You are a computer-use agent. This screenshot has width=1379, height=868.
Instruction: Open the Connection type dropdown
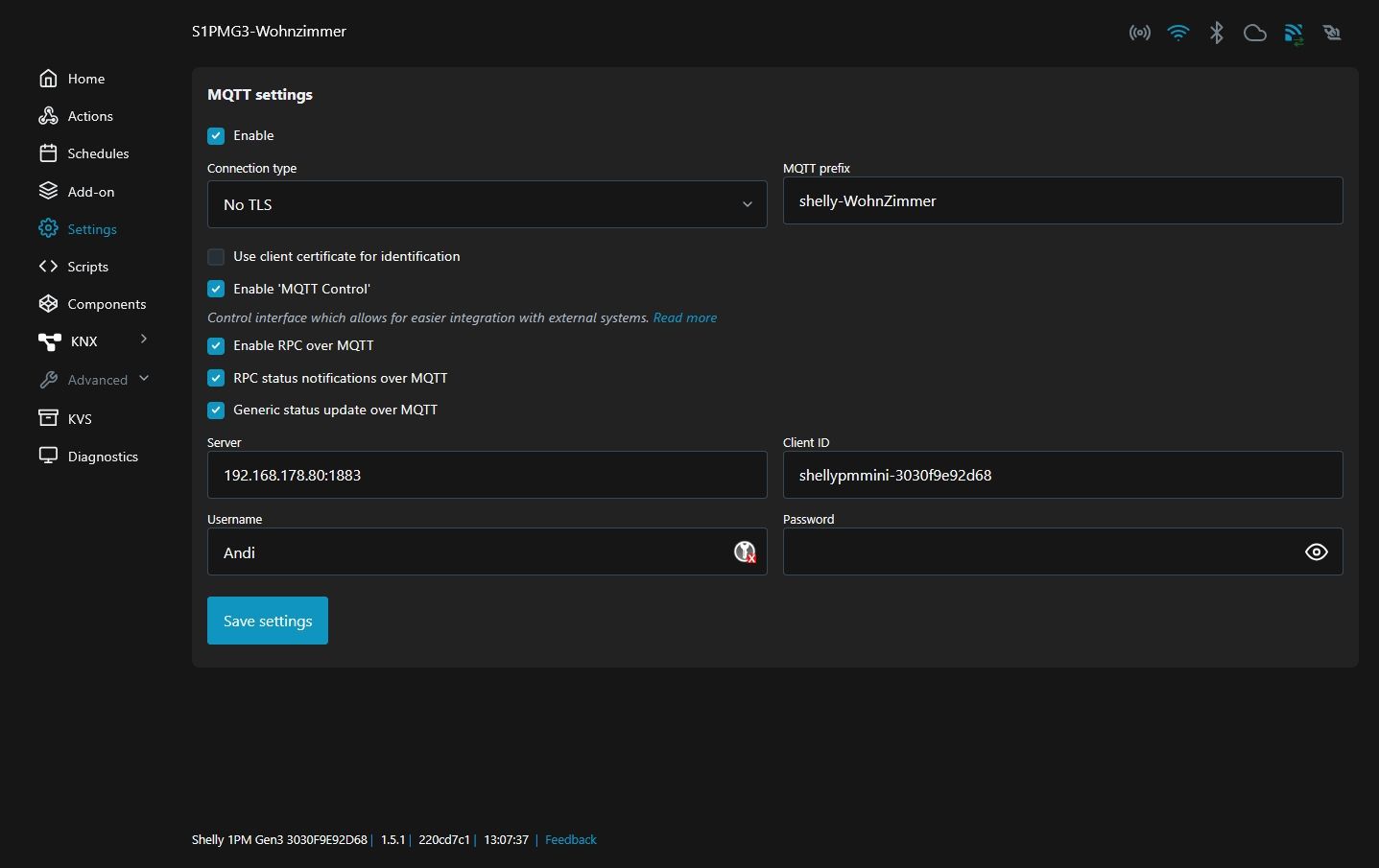point(487,204)
